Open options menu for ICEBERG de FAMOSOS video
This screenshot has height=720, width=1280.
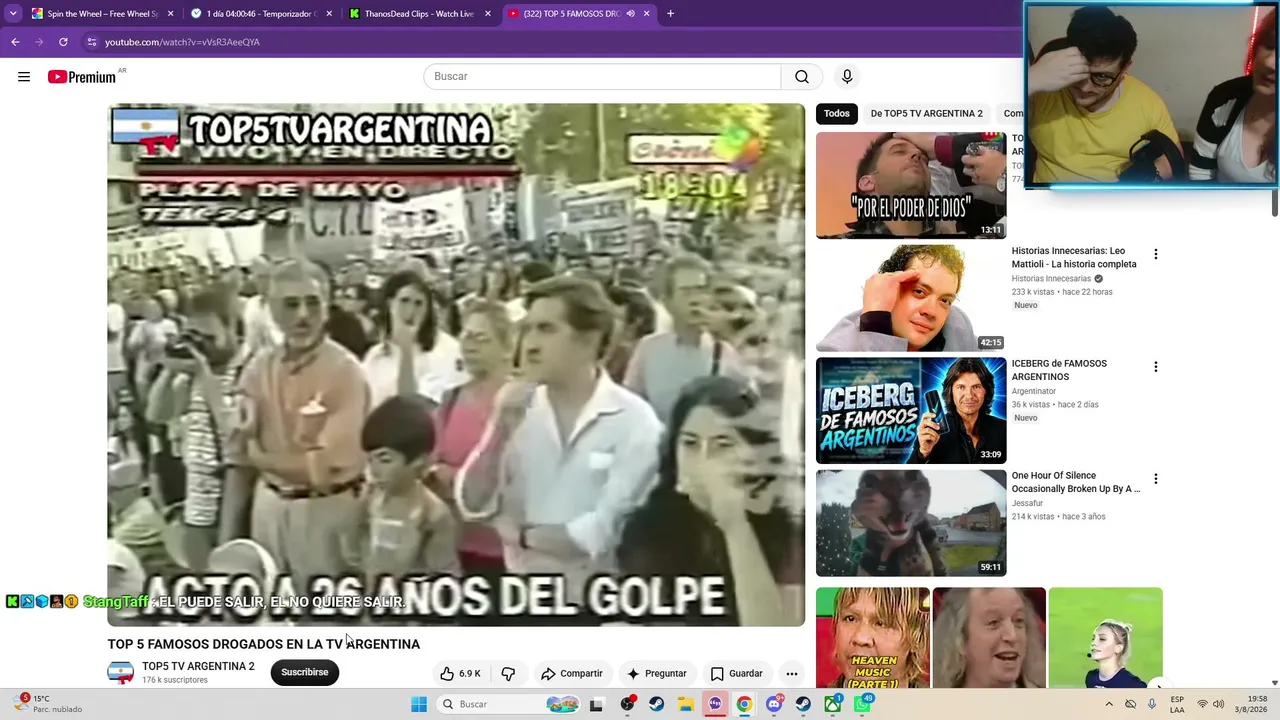coord(1156,367)
